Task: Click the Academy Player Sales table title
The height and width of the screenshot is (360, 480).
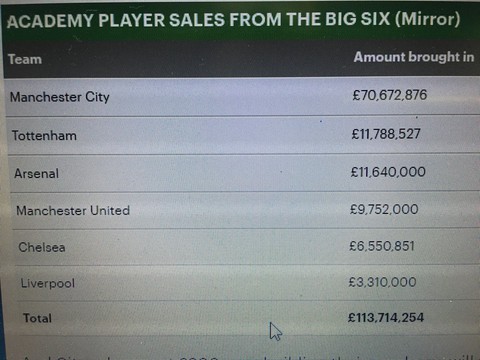Action: [233, 19]
